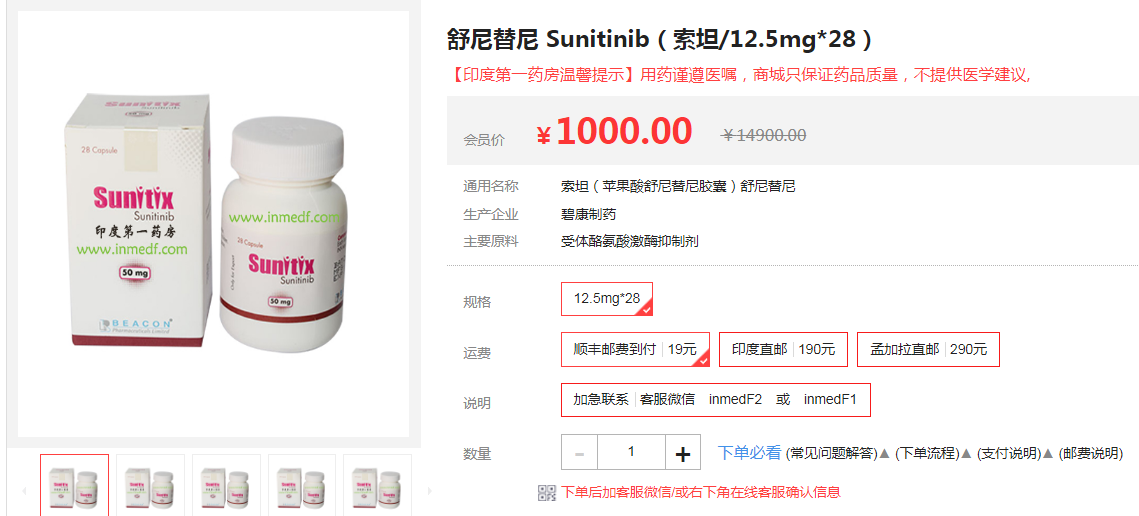Select the 12.5mg*28 specification option
The height and width of the screenshot is (516, 1139).
(607, 299)
